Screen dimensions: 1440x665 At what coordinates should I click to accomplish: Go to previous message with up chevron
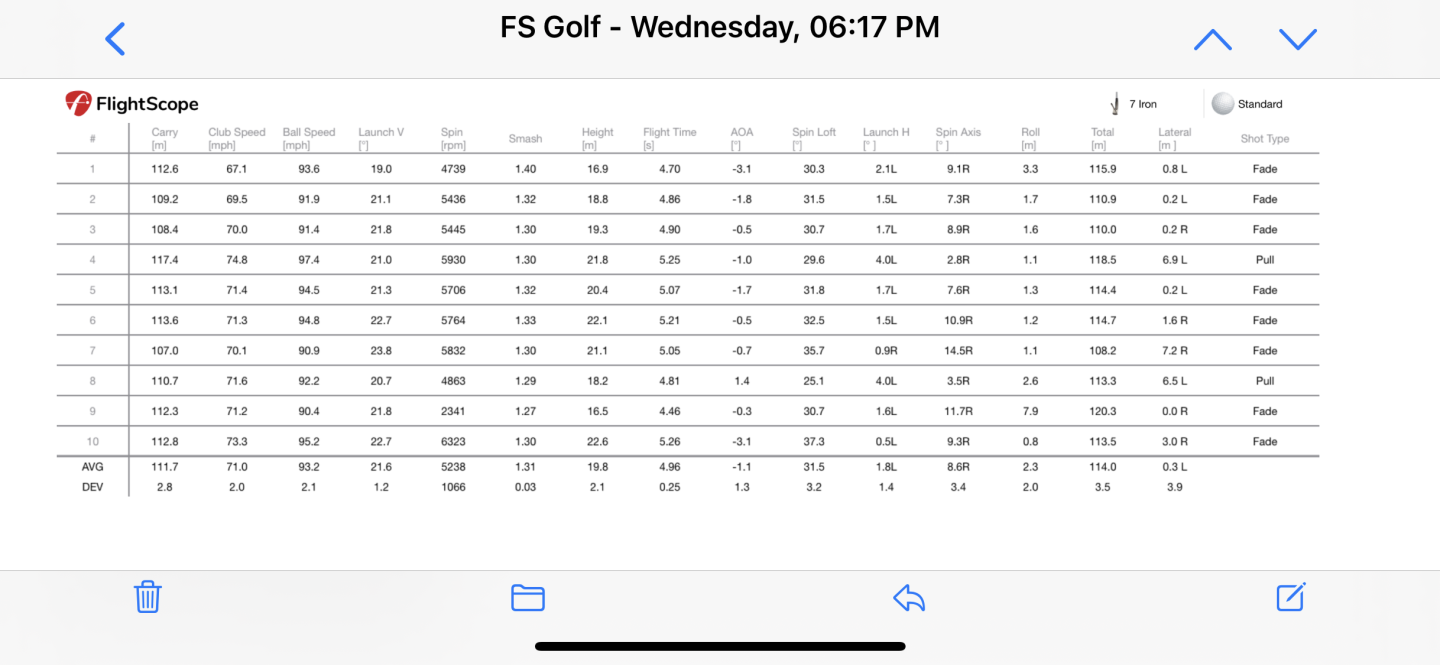tap(1212, 39)
